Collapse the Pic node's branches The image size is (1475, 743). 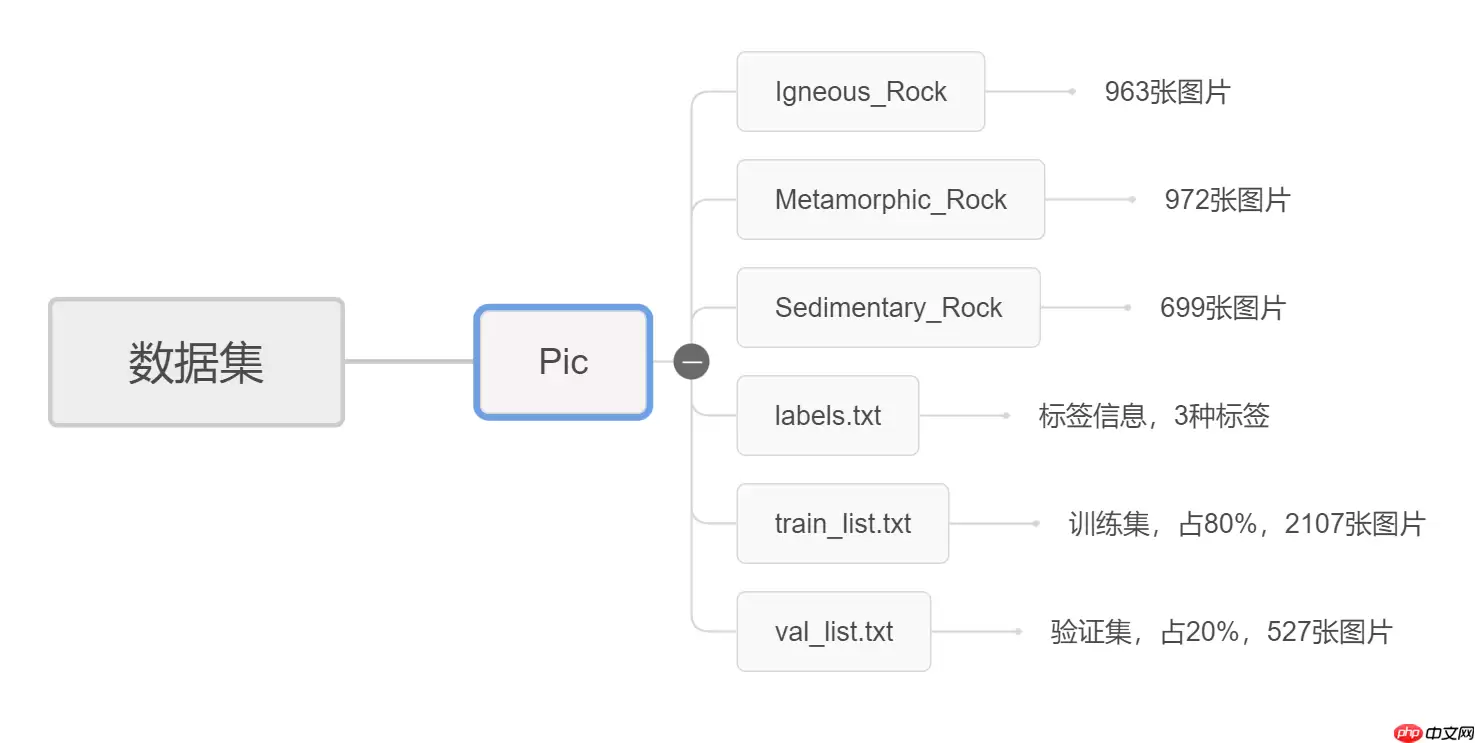click(691, 361)
